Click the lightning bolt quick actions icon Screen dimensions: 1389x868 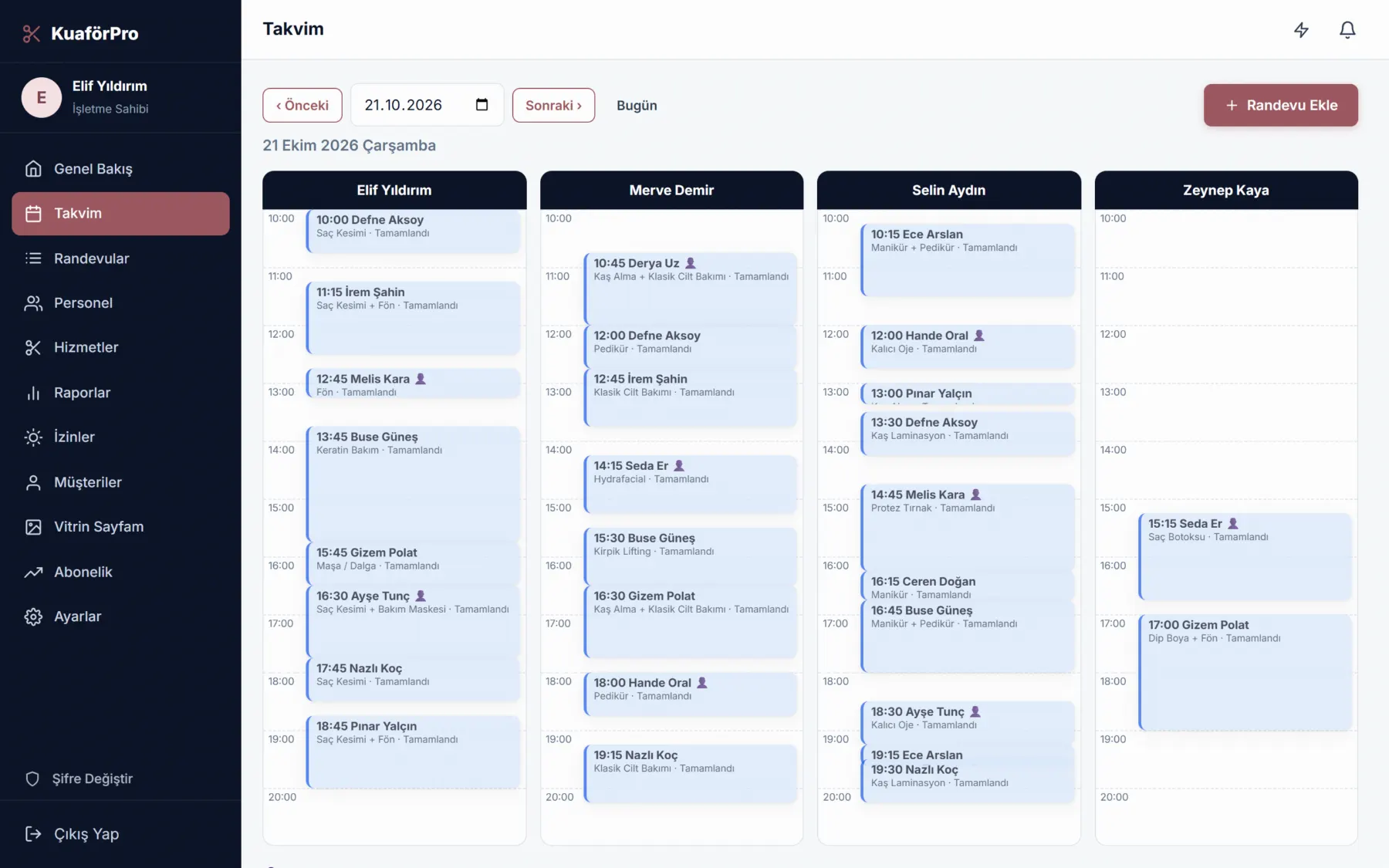(x=1301, y=30)
